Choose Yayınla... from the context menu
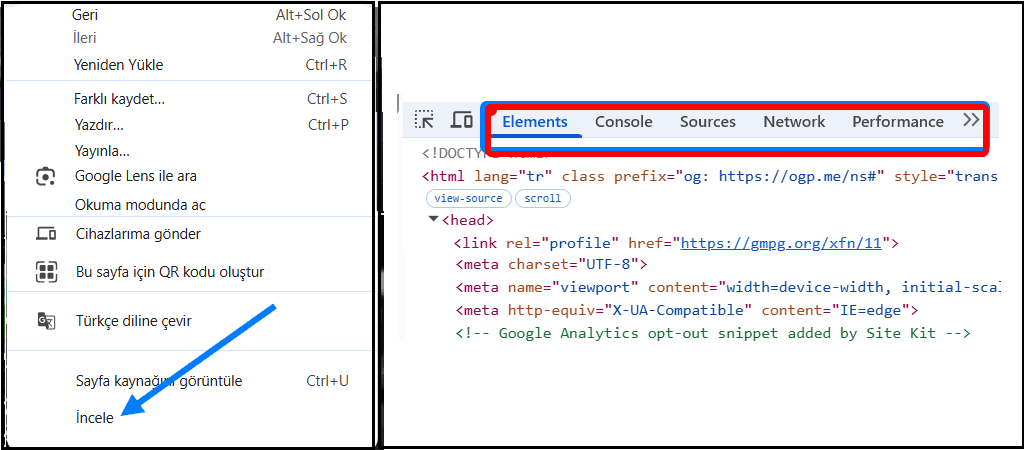 (x=102, y=152)
